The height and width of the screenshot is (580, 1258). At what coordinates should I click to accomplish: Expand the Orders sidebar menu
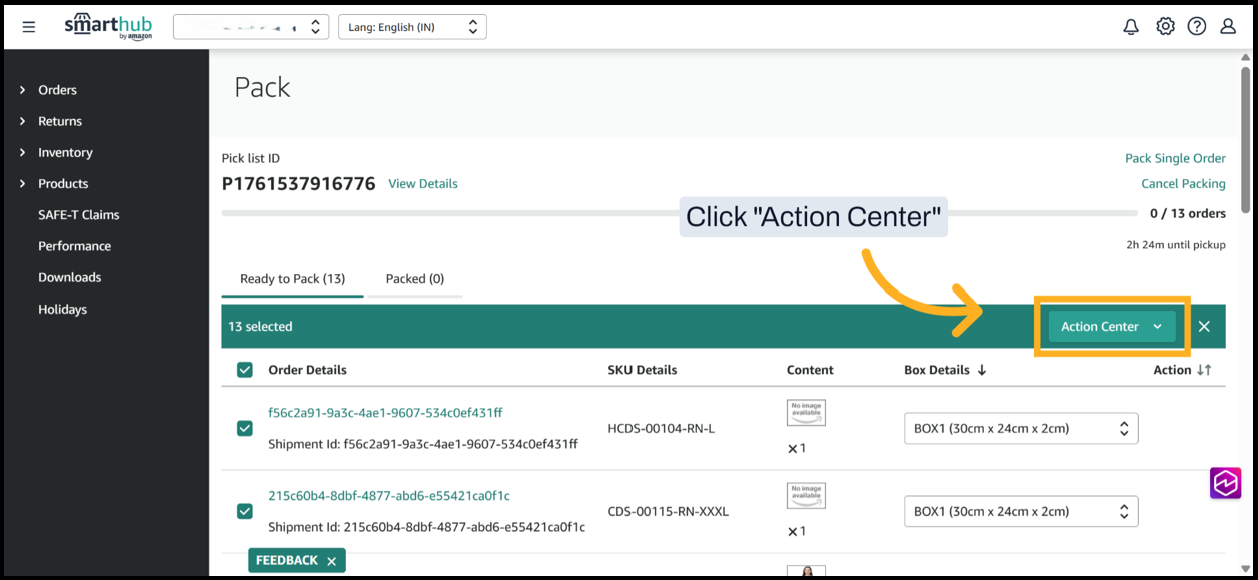pos(57,90)
